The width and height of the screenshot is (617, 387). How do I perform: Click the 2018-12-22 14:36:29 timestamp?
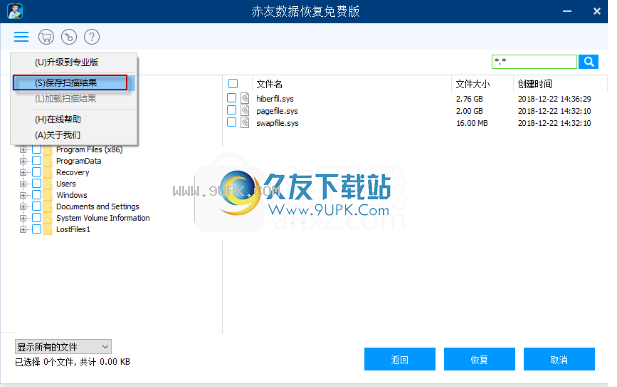[x=554, y=99]
